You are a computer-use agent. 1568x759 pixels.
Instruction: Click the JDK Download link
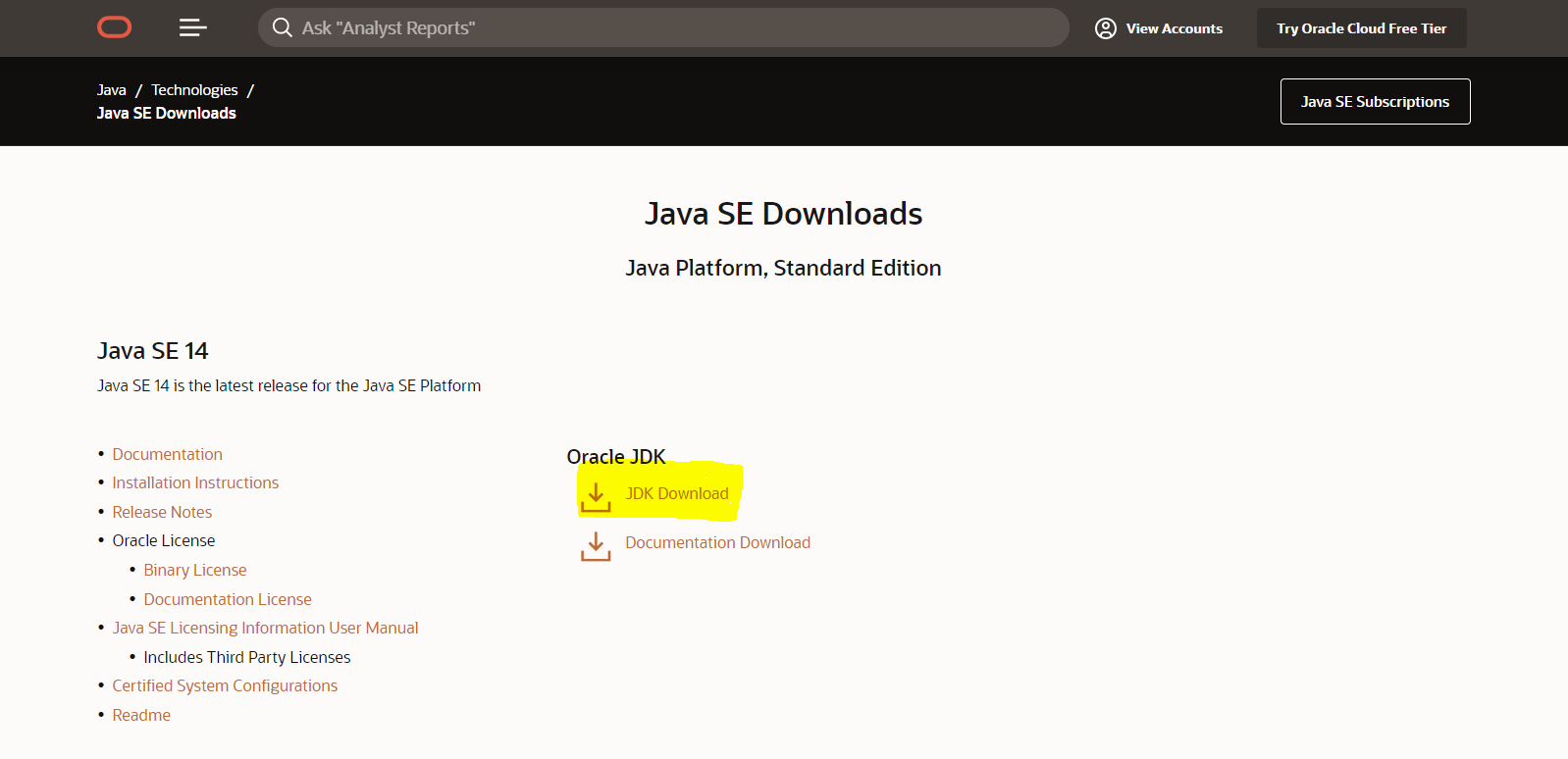coord(677,493)
